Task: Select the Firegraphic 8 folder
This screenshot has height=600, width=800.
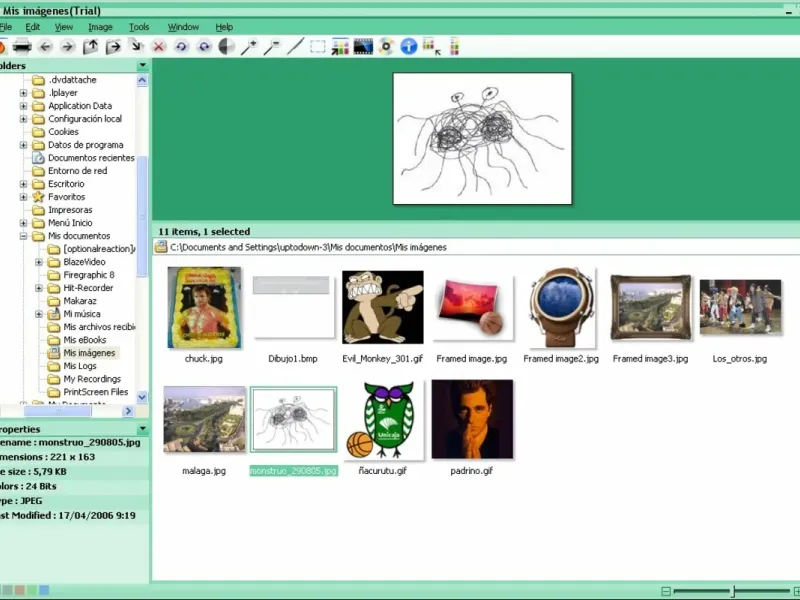Action: [89, 274]
